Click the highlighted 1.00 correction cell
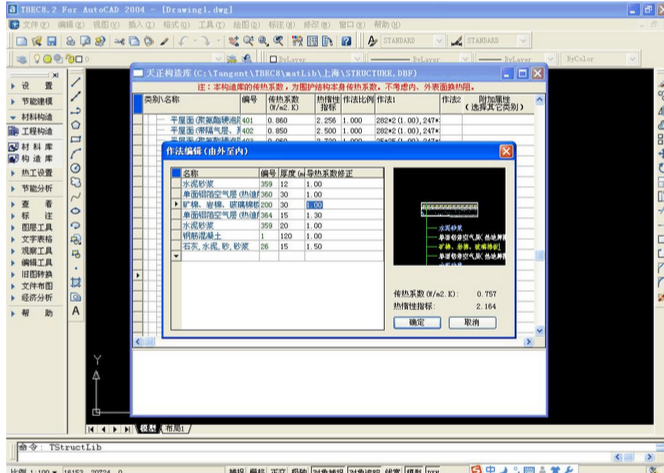664x473 pixels. (x=315, y=205)
